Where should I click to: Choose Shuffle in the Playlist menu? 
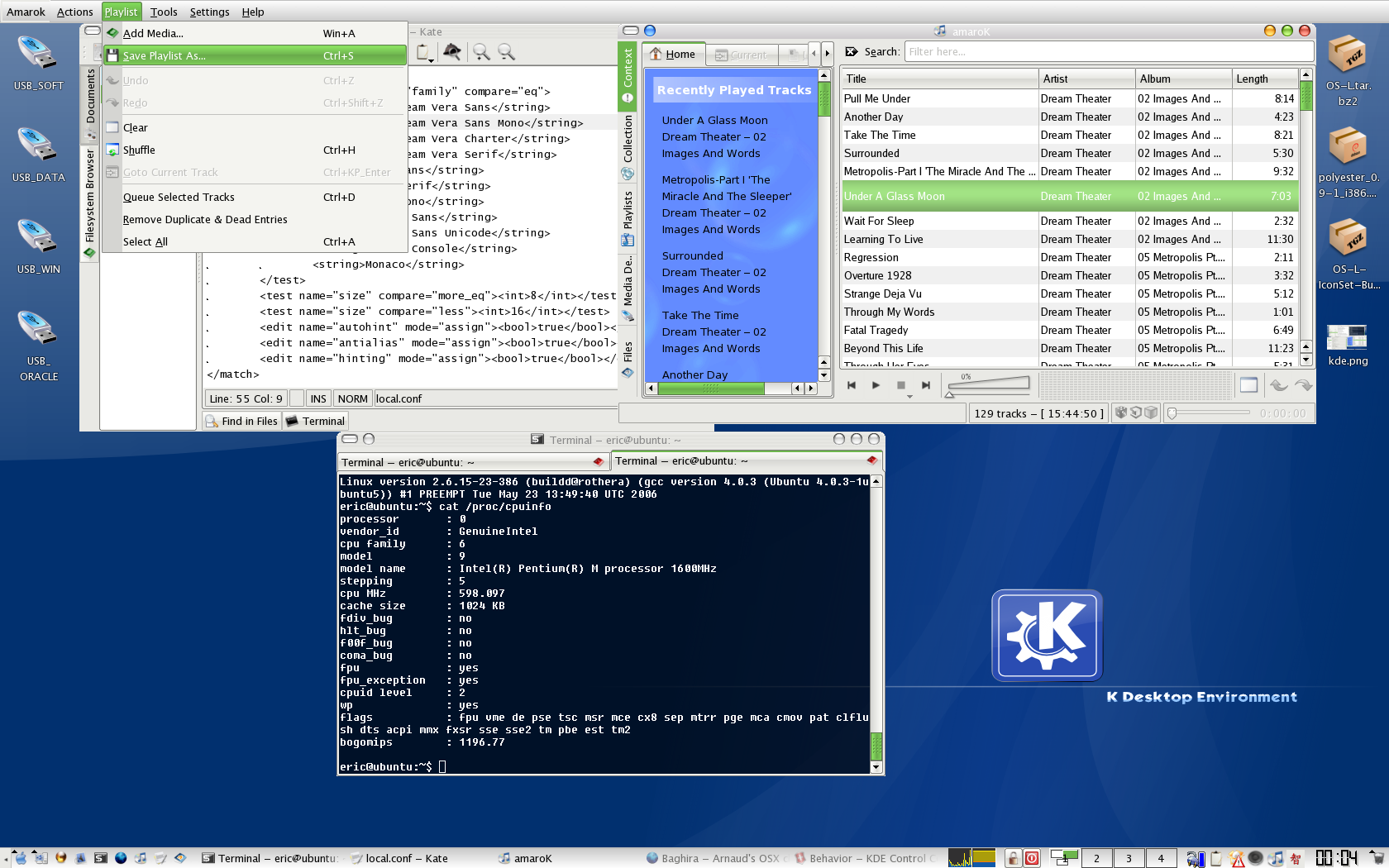click(254, 150)
